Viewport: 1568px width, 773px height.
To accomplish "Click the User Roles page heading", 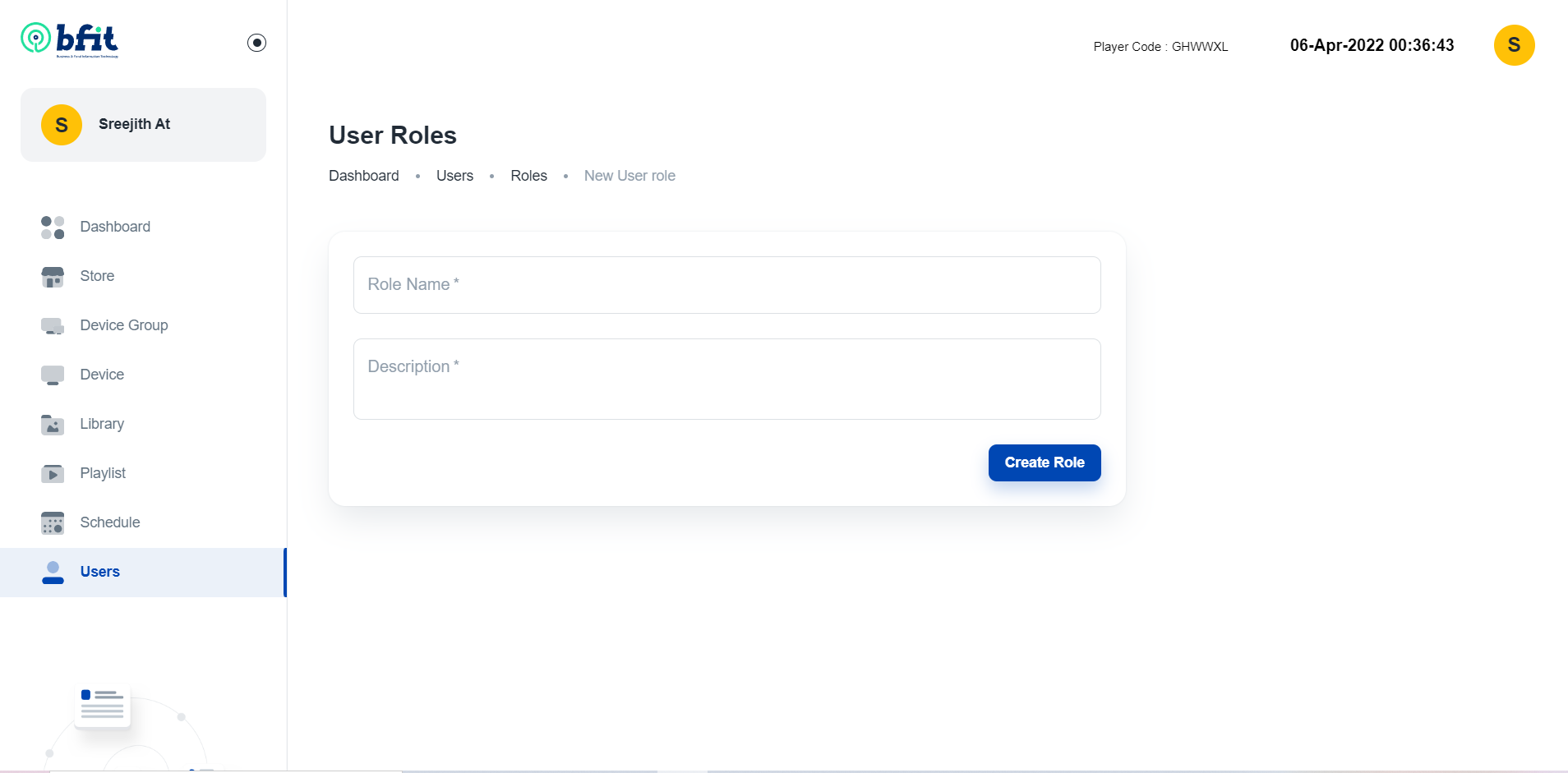I will click(x=393, y=136).
